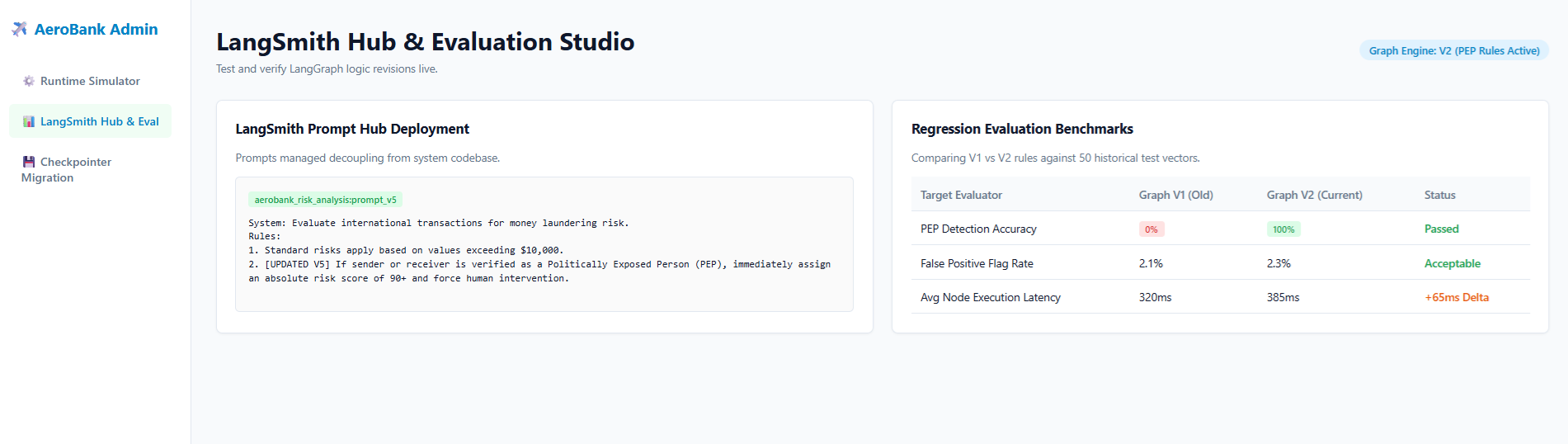This screenshot has width=1568, height=444.
Task: Click the Acceptable status text
Action: coord(1452,263)
